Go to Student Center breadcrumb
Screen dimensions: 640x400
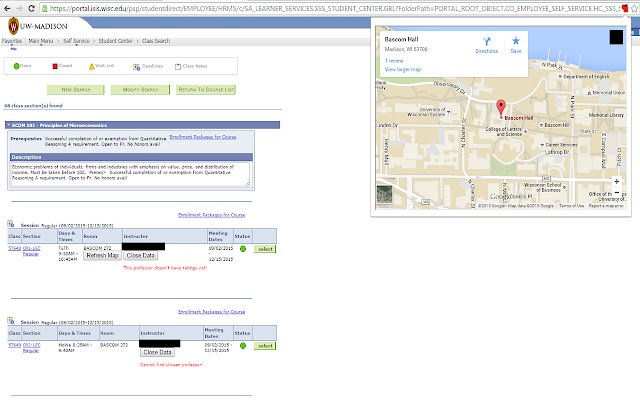click(x=116, y=41)
